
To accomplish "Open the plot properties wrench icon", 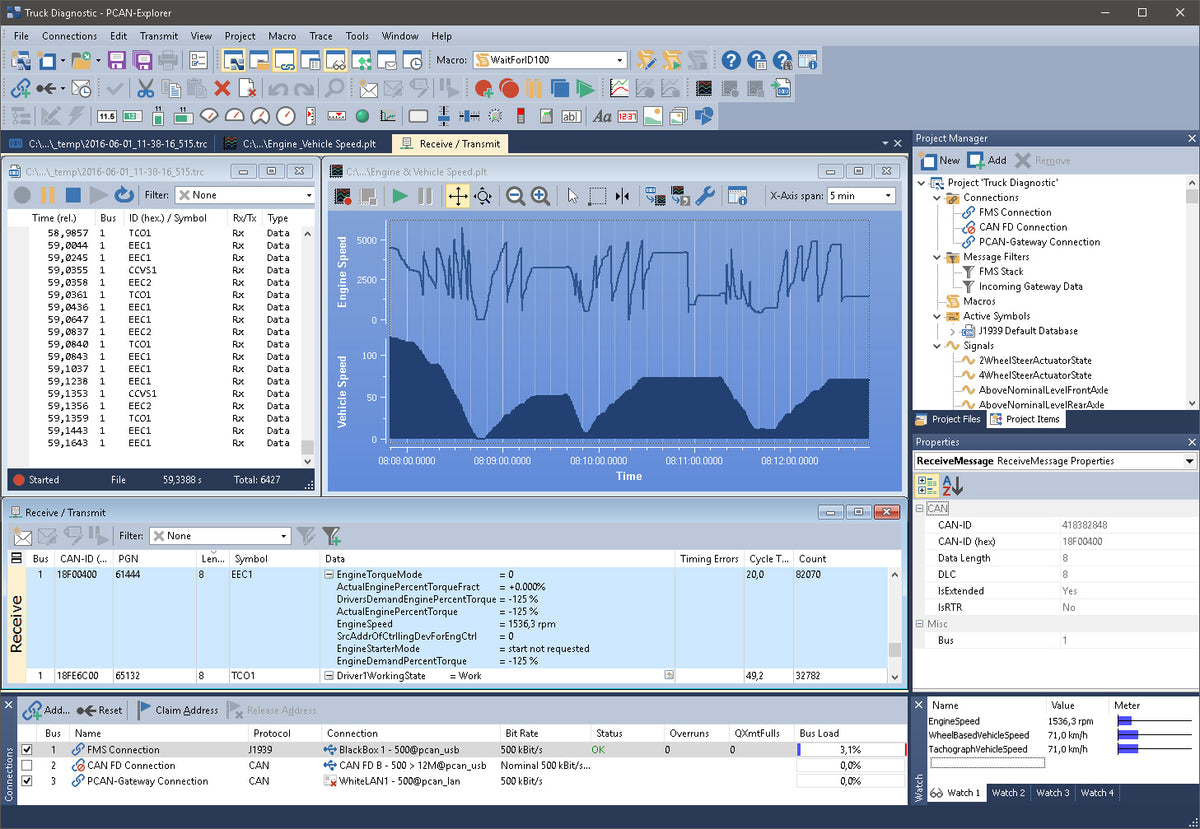I will click(x=704, y=196).
